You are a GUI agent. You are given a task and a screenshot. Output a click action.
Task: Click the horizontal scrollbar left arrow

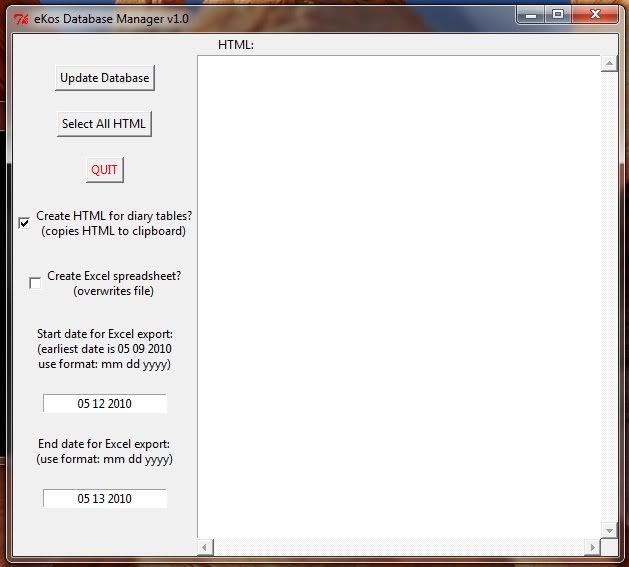pyautogui.click(x=205, y=547)
